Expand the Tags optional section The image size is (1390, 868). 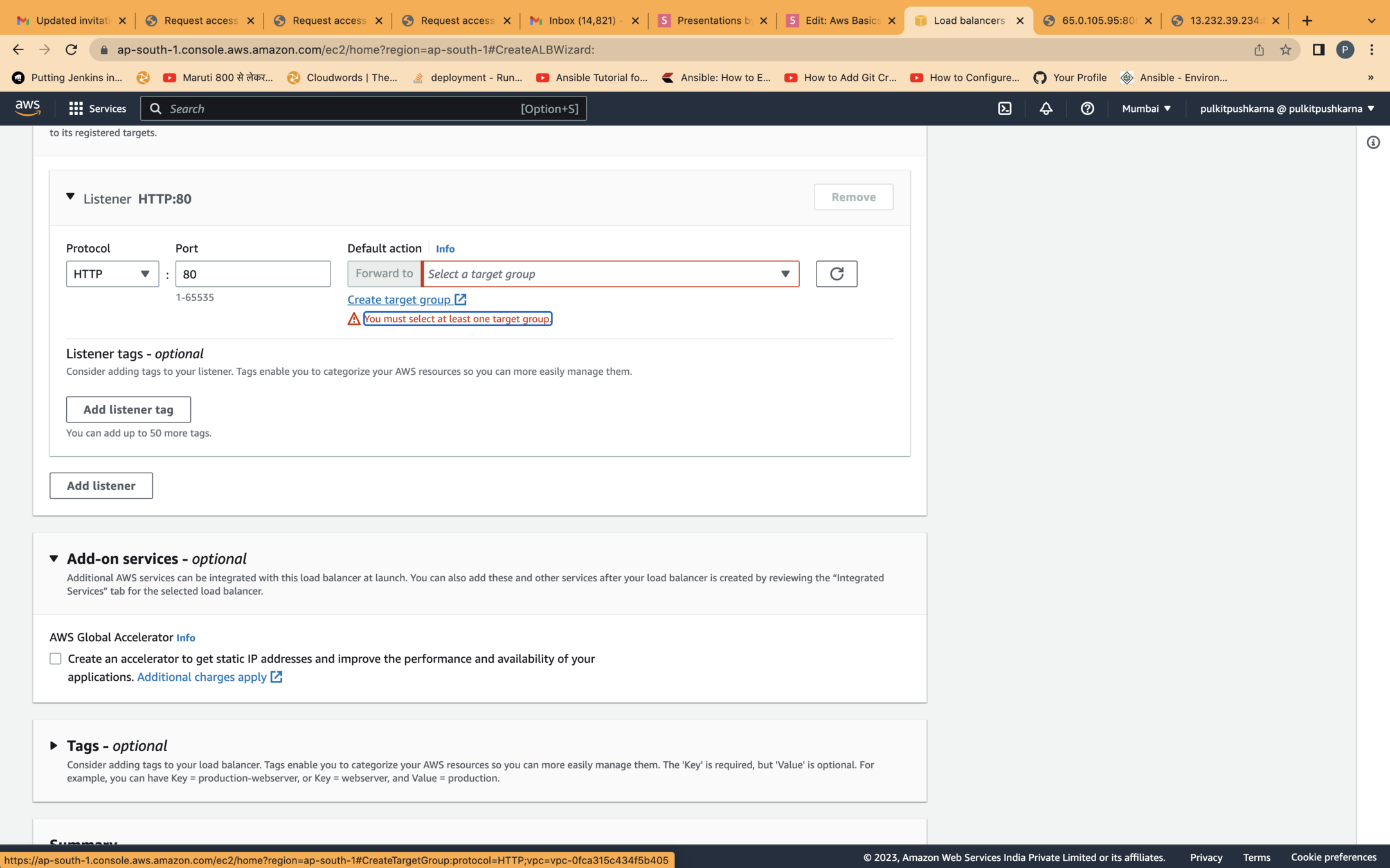[54, 745]
